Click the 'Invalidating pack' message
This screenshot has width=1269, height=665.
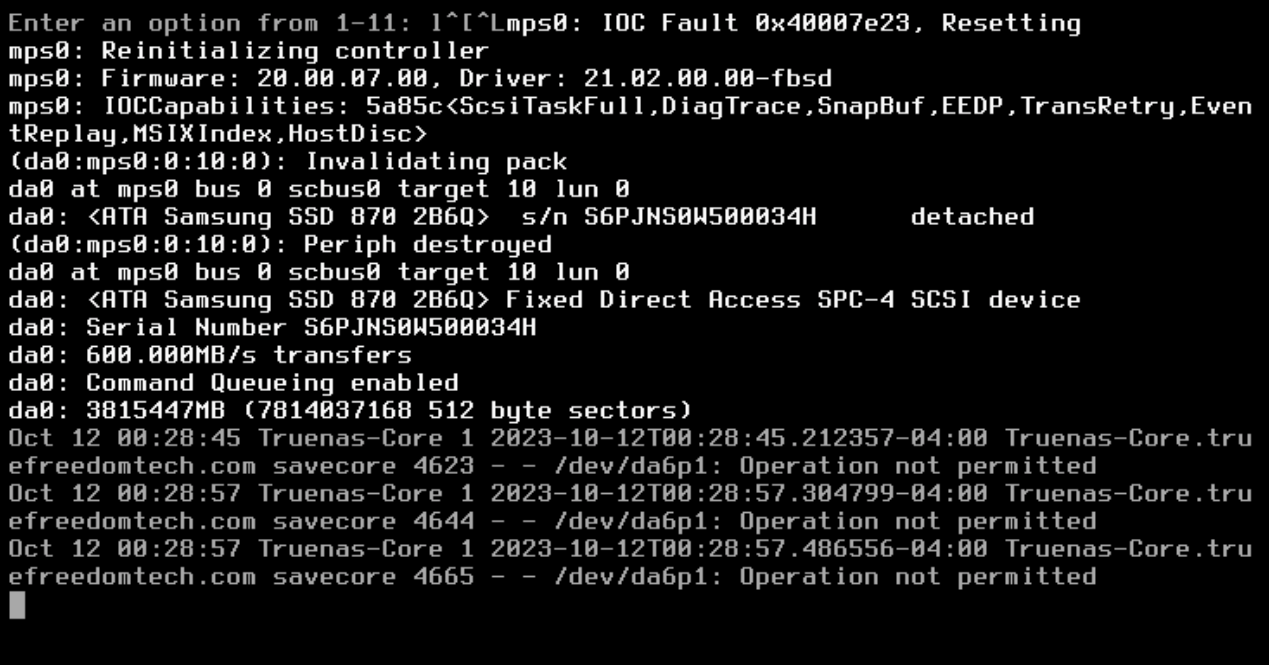[x=436, y=161]
